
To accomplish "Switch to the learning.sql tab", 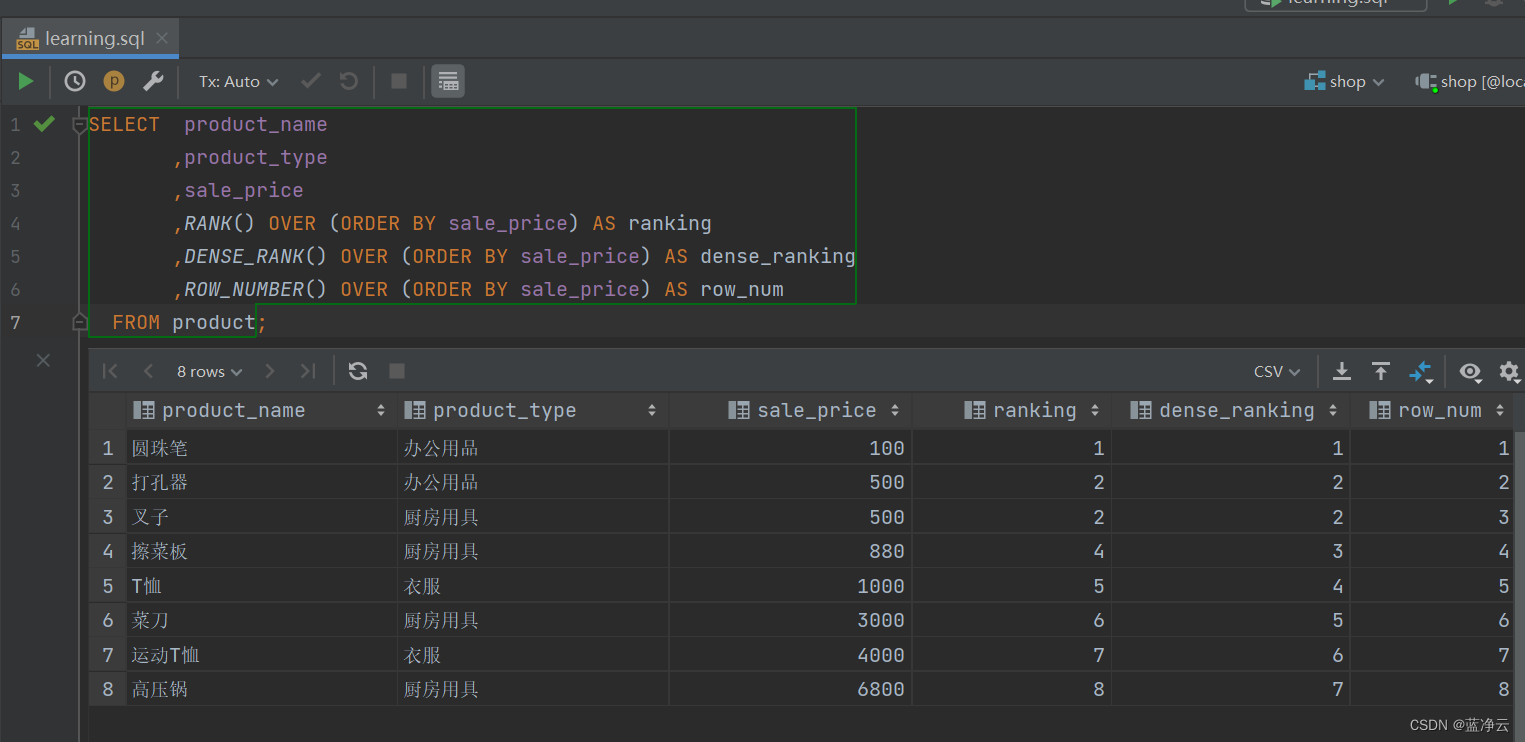I will coord(85,38).
